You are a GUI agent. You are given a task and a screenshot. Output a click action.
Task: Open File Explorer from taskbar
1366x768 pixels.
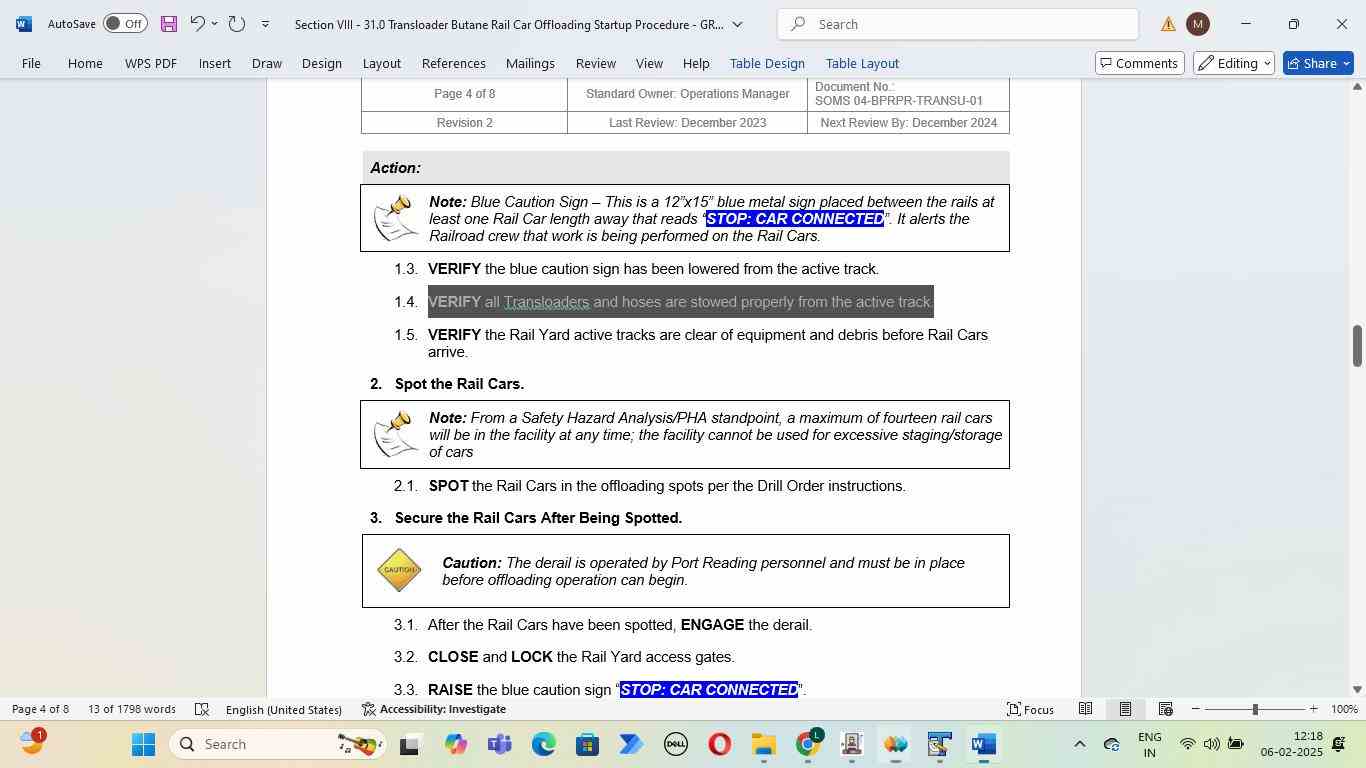tap(764, 745)
